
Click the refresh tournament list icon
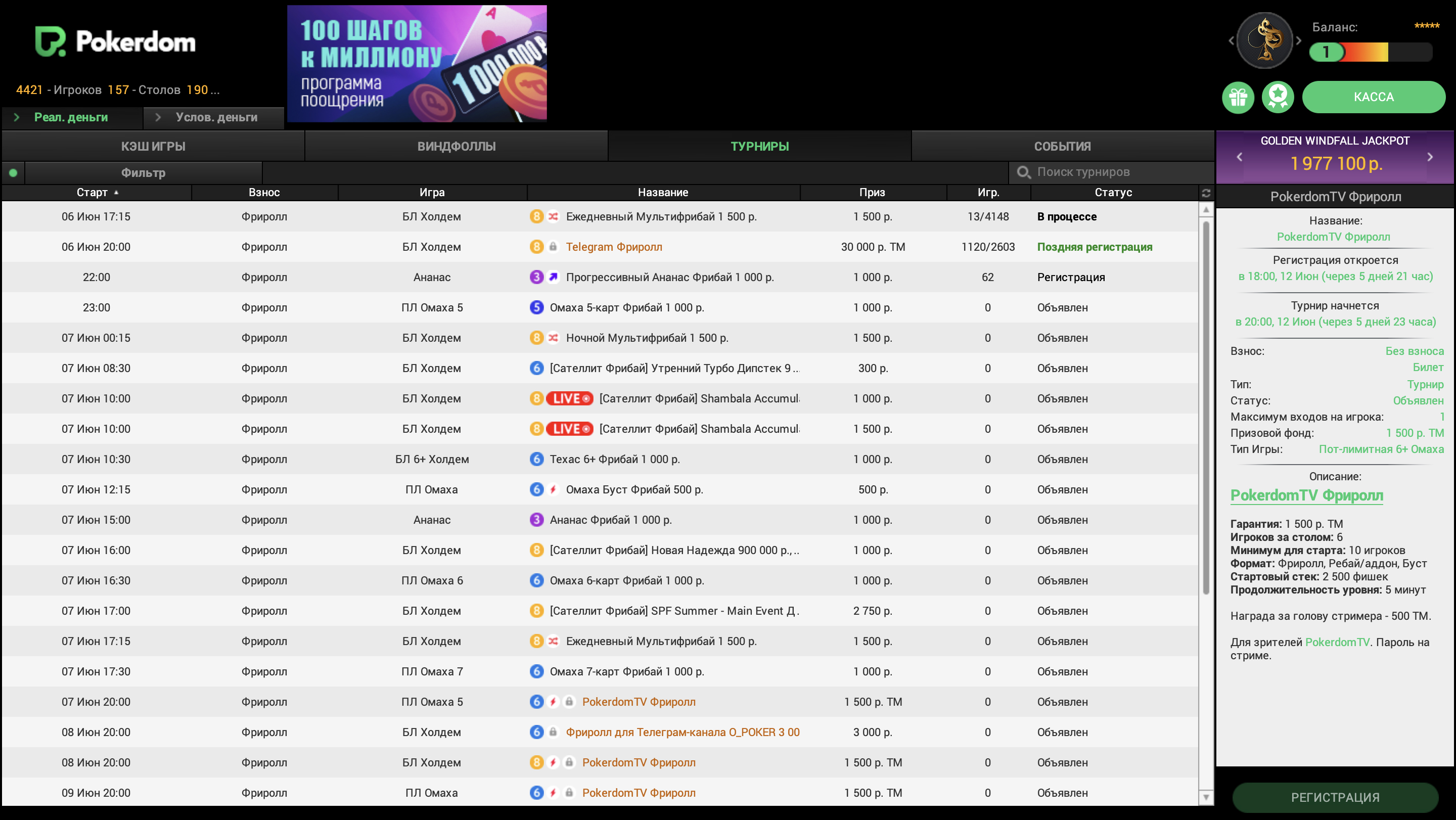(1206, 193)
